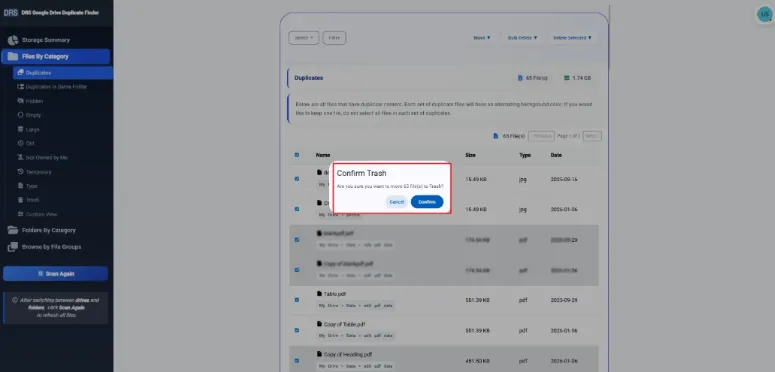The height and width of the screenshot is (372, 775).
Task: Click the 481.50 KB size value
Action: coord(476,361)
